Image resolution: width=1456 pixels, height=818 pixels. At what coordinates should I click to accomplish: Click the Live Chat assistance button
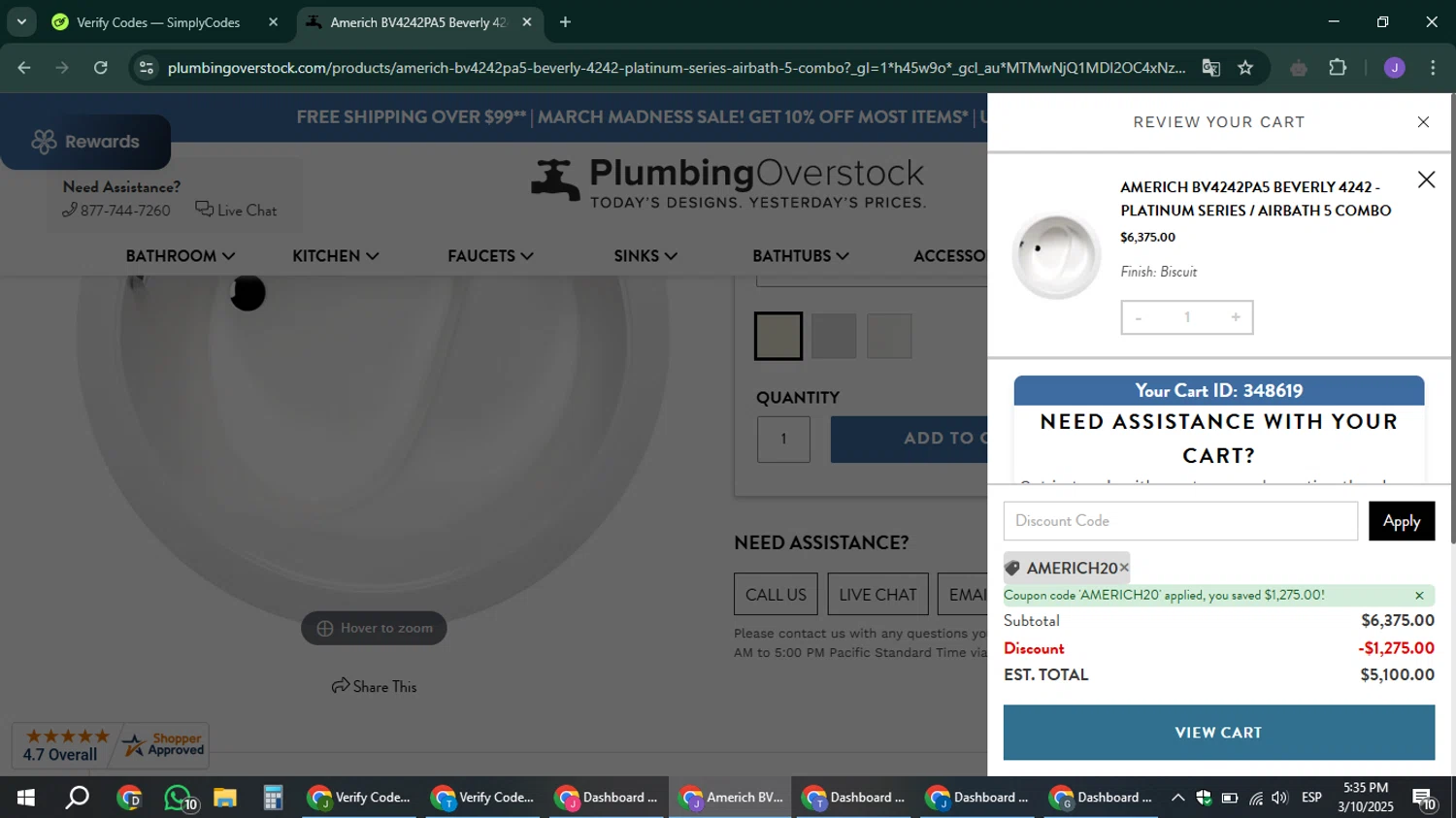tap(877, 595)
